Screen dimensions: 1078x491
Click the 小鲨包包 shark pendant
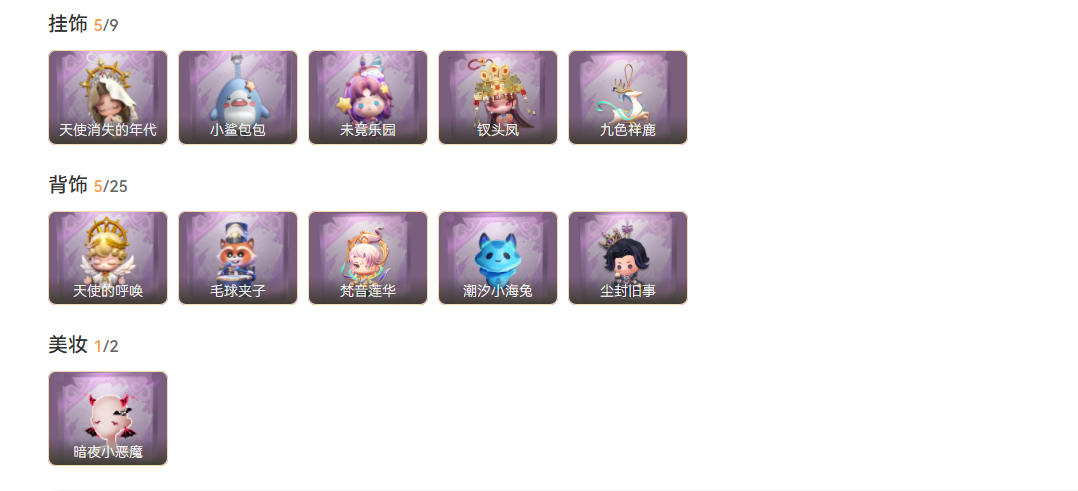pyautogui.click(x=238, y=98)
